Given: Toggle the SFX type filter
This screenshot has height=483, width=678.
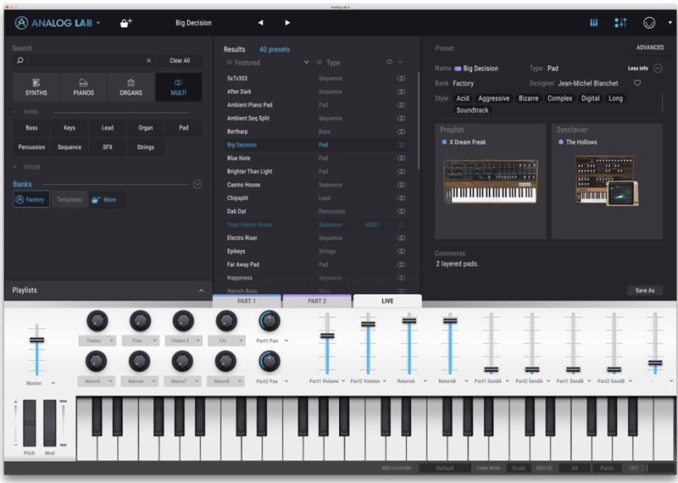Looking at the screenshot, I should coord(107,147).
